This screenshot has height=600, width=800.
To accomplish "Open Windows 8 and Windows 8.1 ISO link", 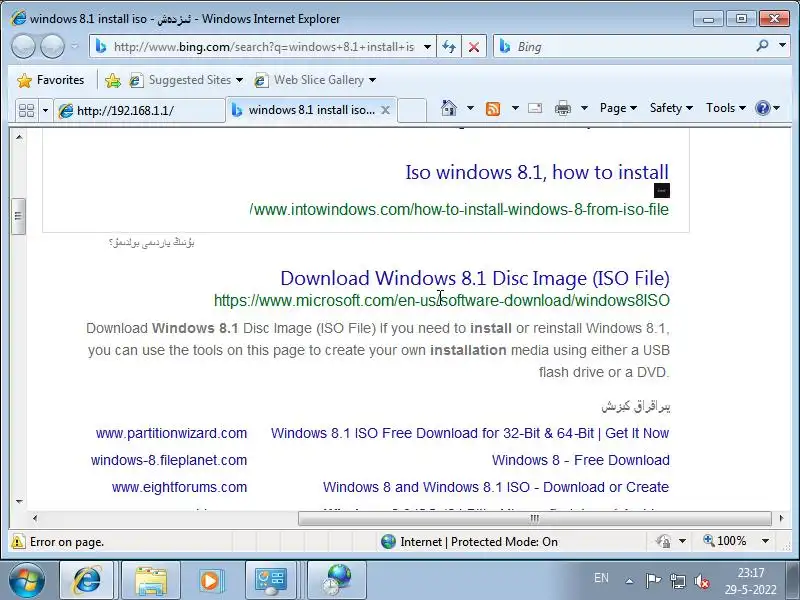I will (x=496, y=487).
